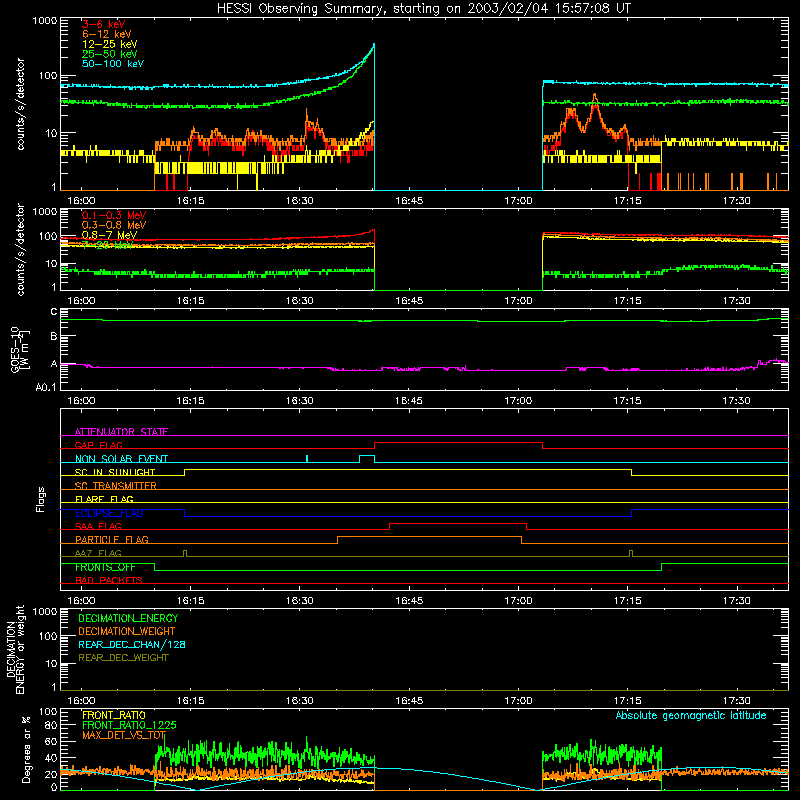Click the ATTENUATOR_STATE flag label

coord(121,432)
